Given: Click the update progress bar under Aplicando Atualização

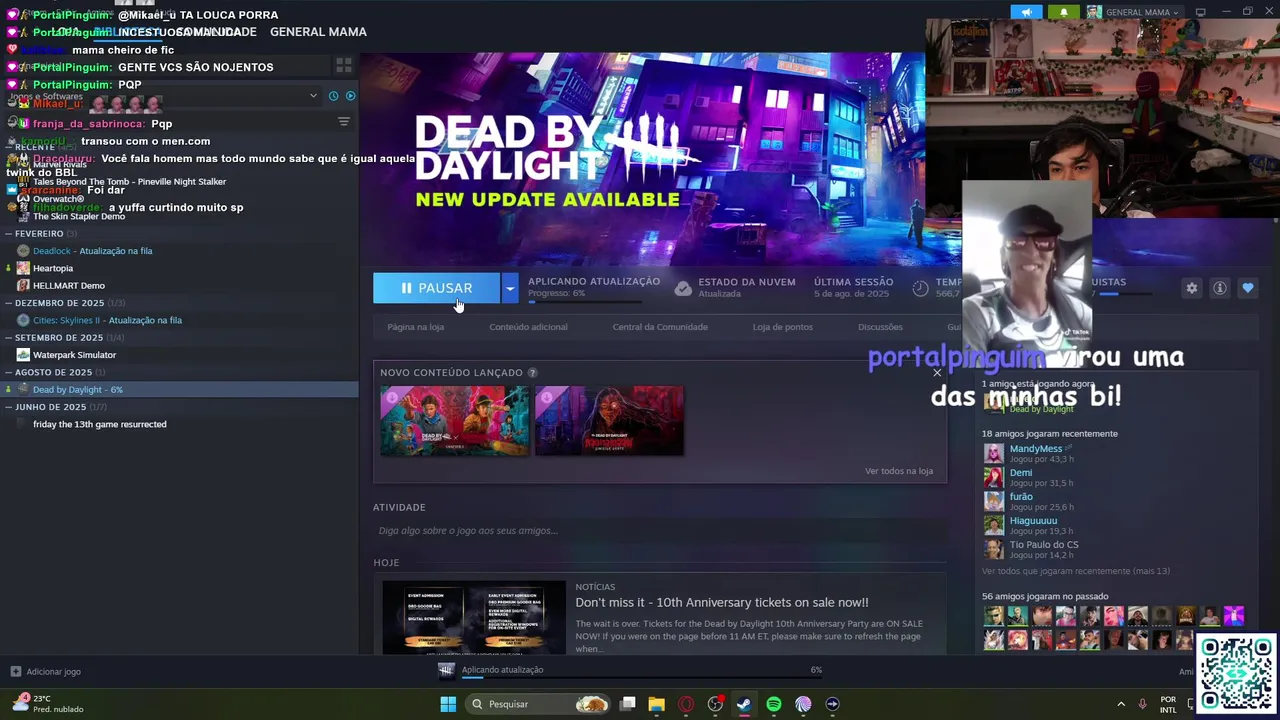Looking at the screenshot, I should click(585, 301).
